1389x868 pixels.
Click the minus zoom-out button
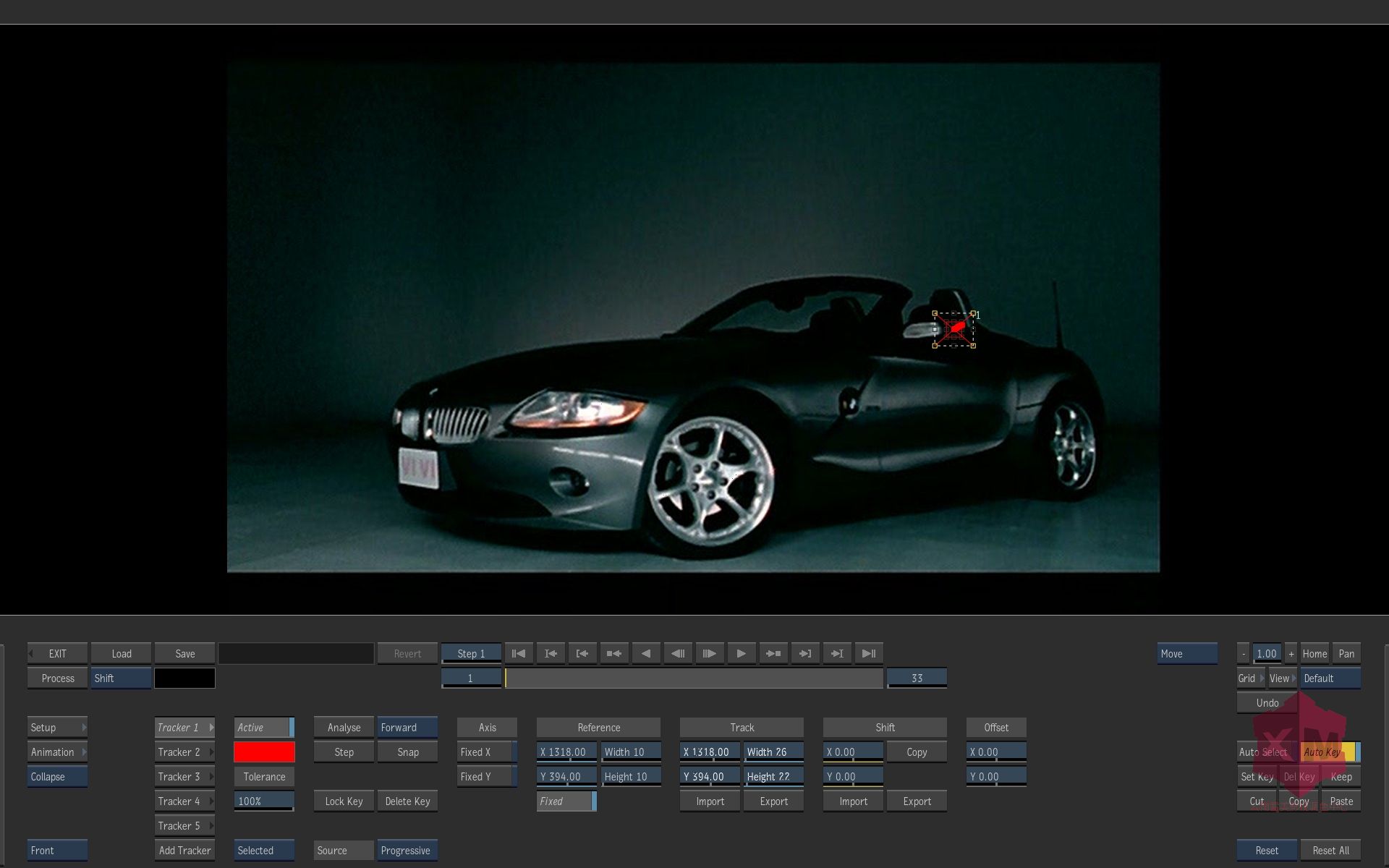click(x=1244, y=653)
